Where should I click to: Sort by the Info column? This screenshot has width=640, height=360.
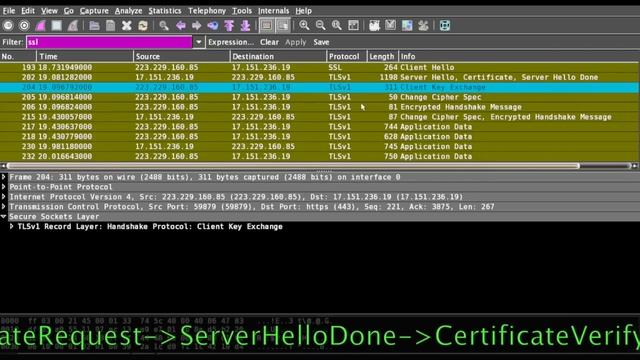pos(519,56)
